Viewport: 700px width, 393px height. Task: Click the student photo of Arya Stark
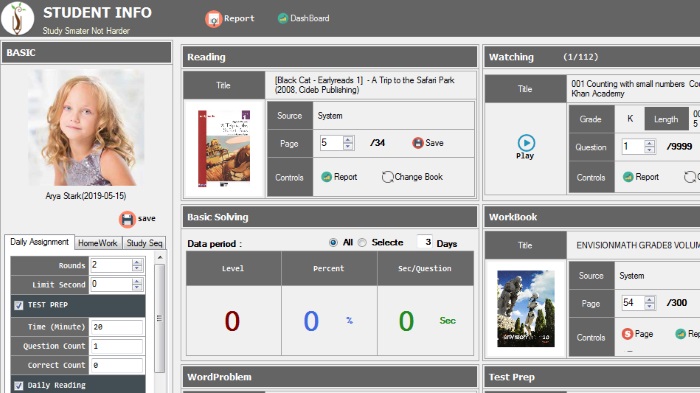click(x=86, y=127)
